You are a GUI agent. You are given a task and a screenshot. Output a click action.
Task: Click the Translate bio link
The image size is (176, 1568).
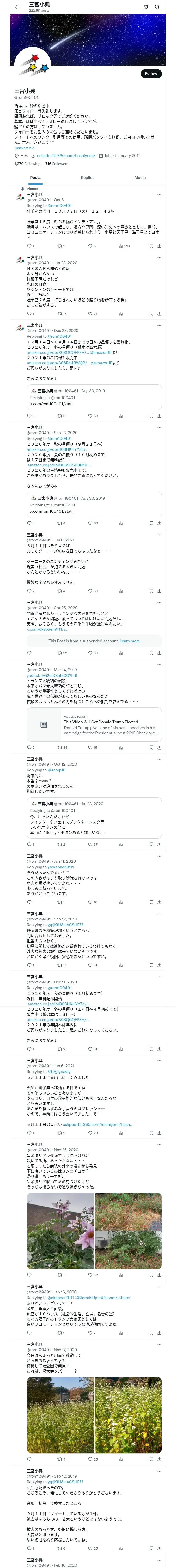(24, 148)
